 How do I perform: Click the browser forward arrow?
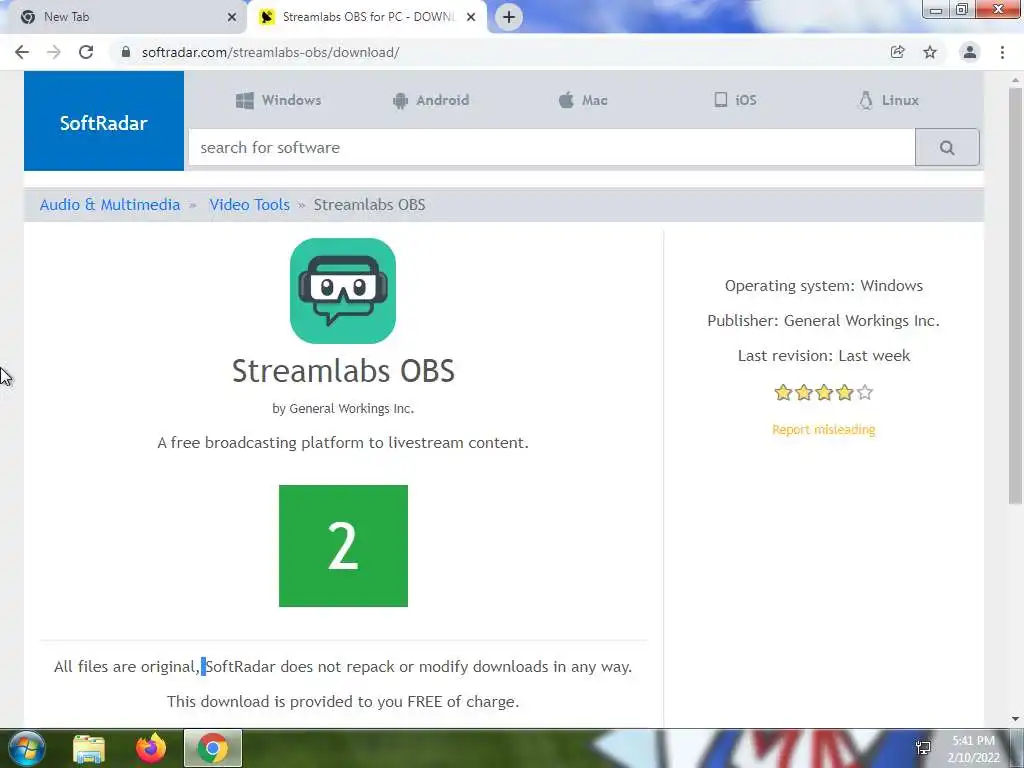[54, 52]
